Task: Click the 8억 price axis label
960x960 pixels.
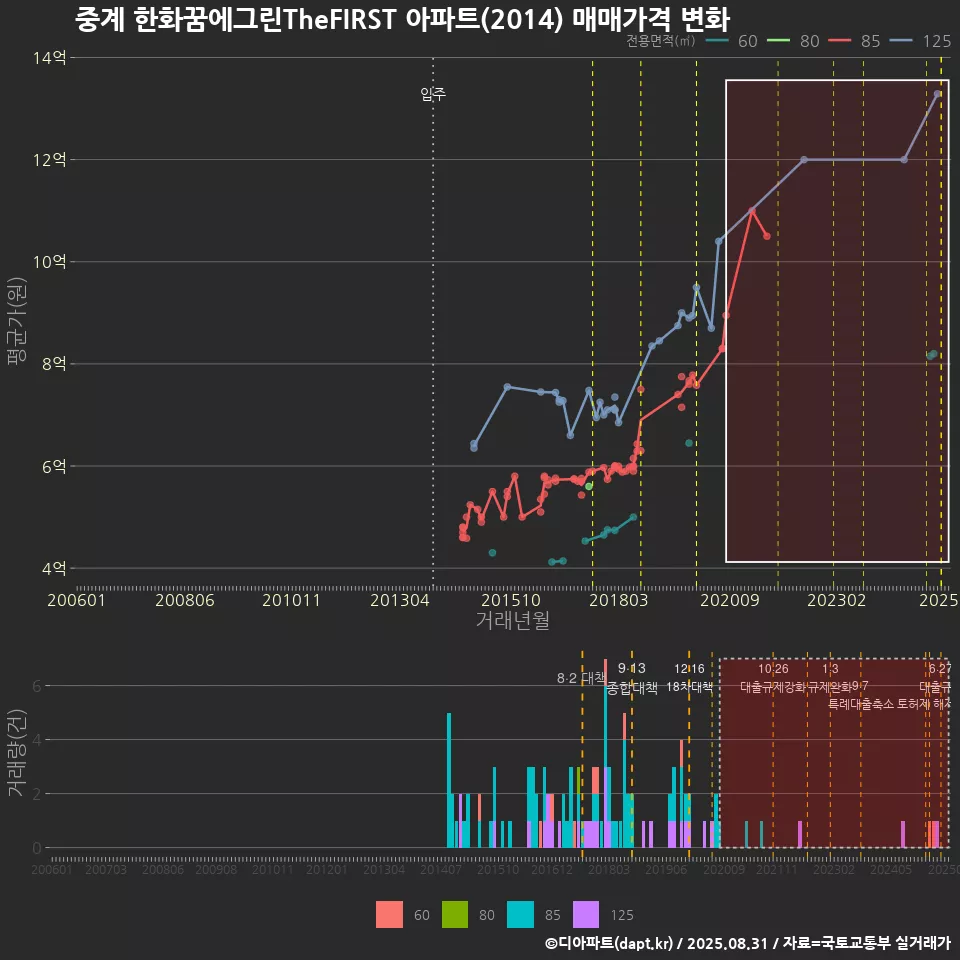Action: [54, 364]
